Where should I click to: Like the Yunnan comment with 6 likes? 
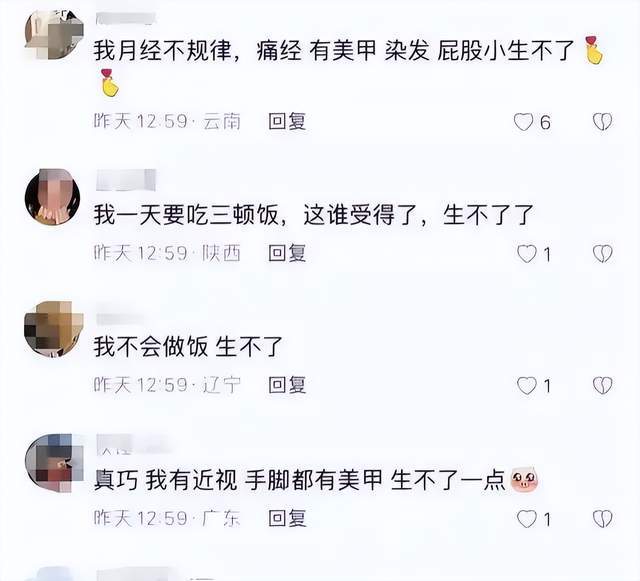click(523, 122)
